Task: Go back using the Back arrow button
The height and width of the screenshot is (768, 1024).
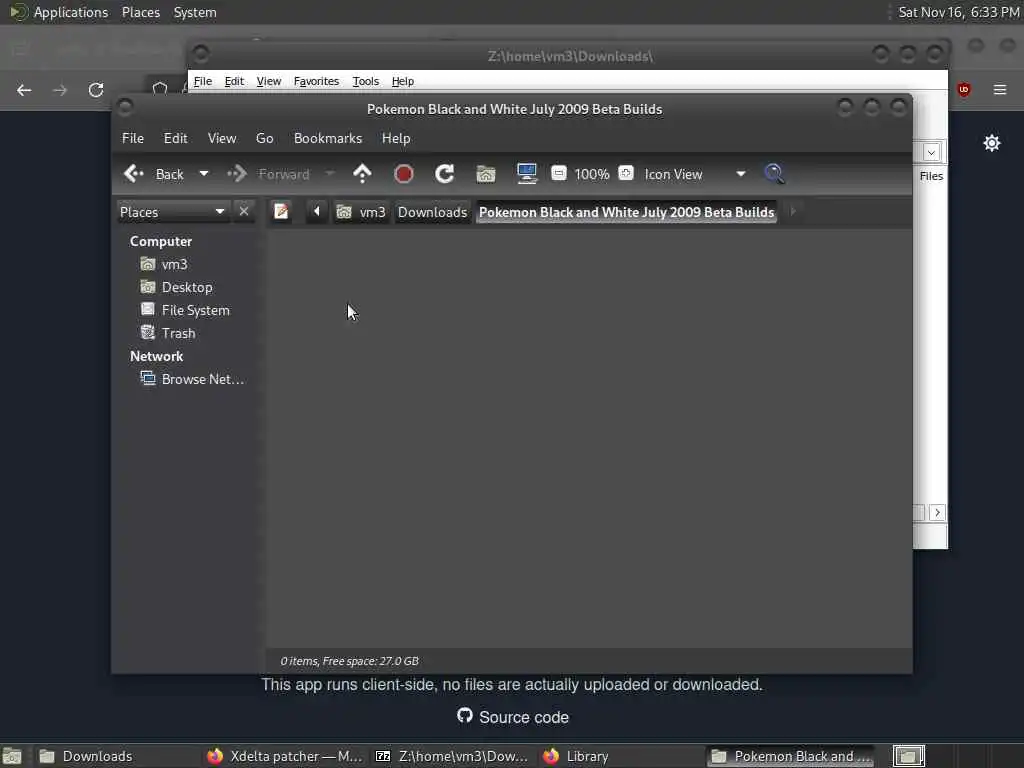Action: [x=154, y=174]
